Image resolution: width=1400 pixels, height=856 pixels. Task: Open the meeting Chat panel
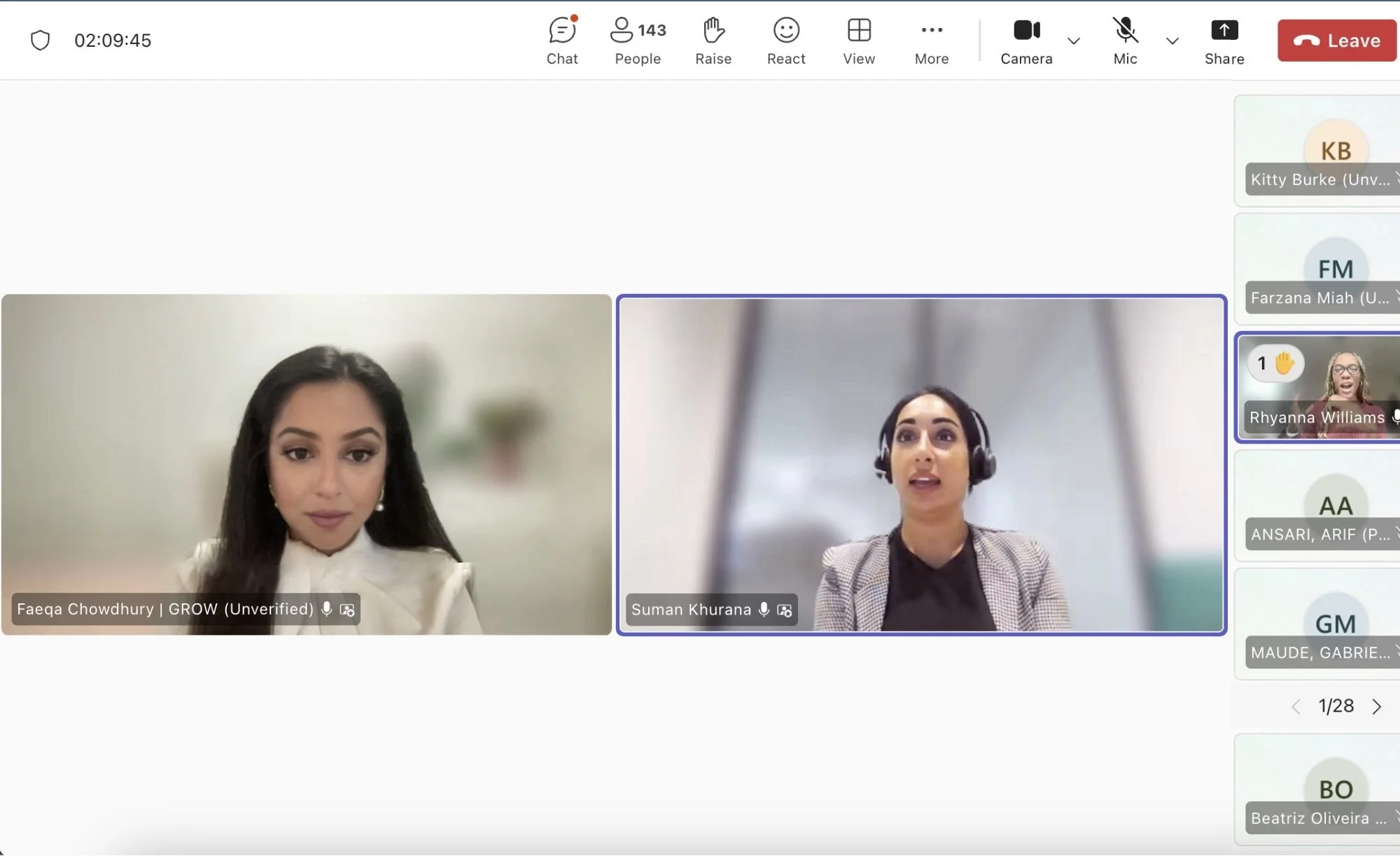tap(562, 41)
